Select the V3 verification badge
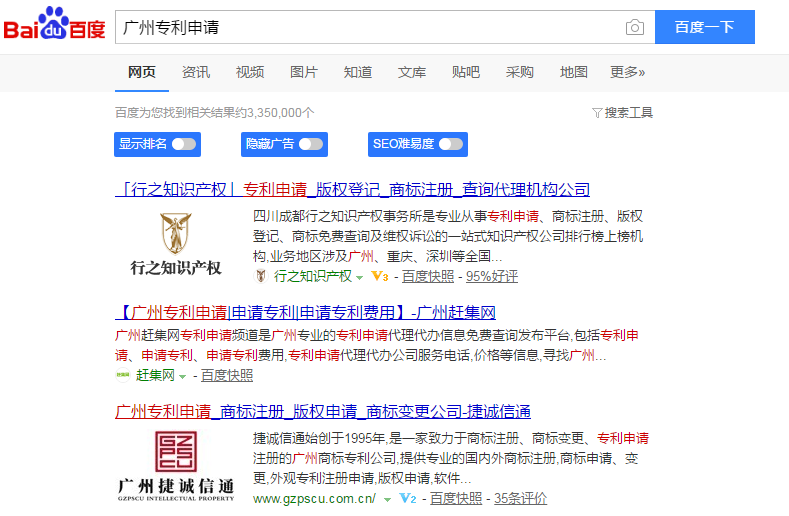The width and height of the screenshot is (789, 516). tap(380, 276)
